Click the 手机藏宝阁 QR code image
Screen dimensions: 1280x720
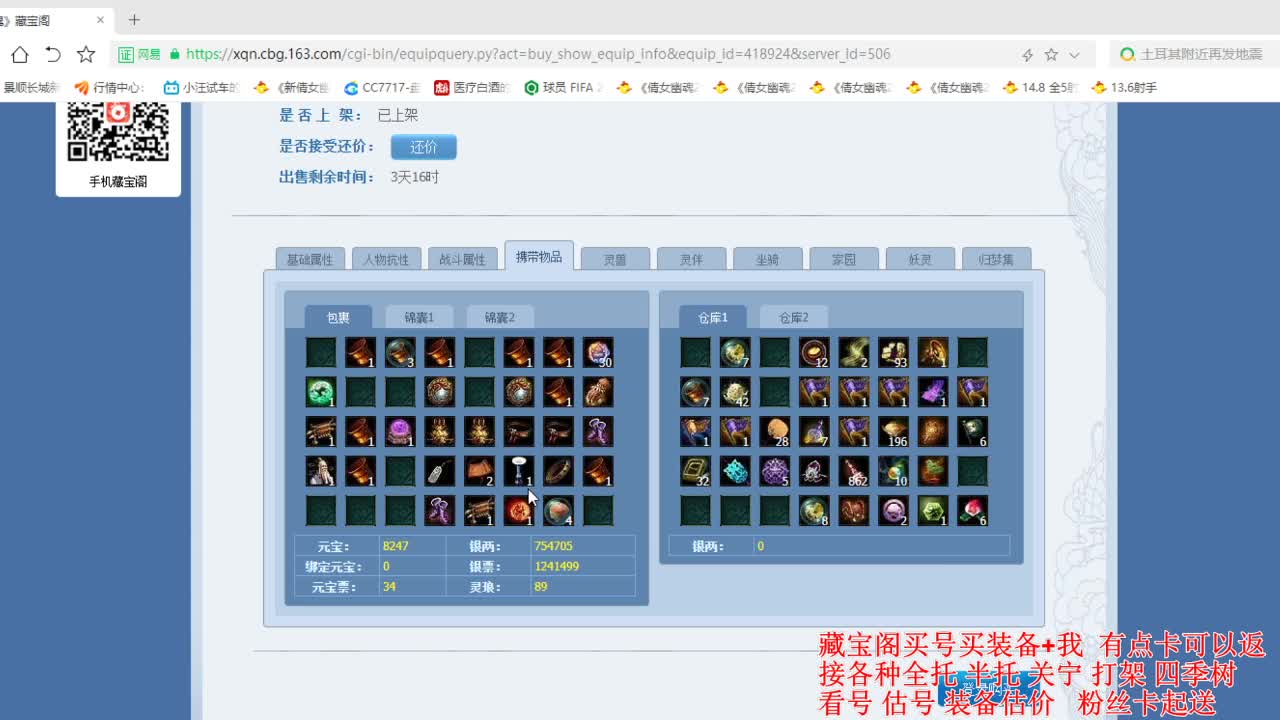pos(118,131)
